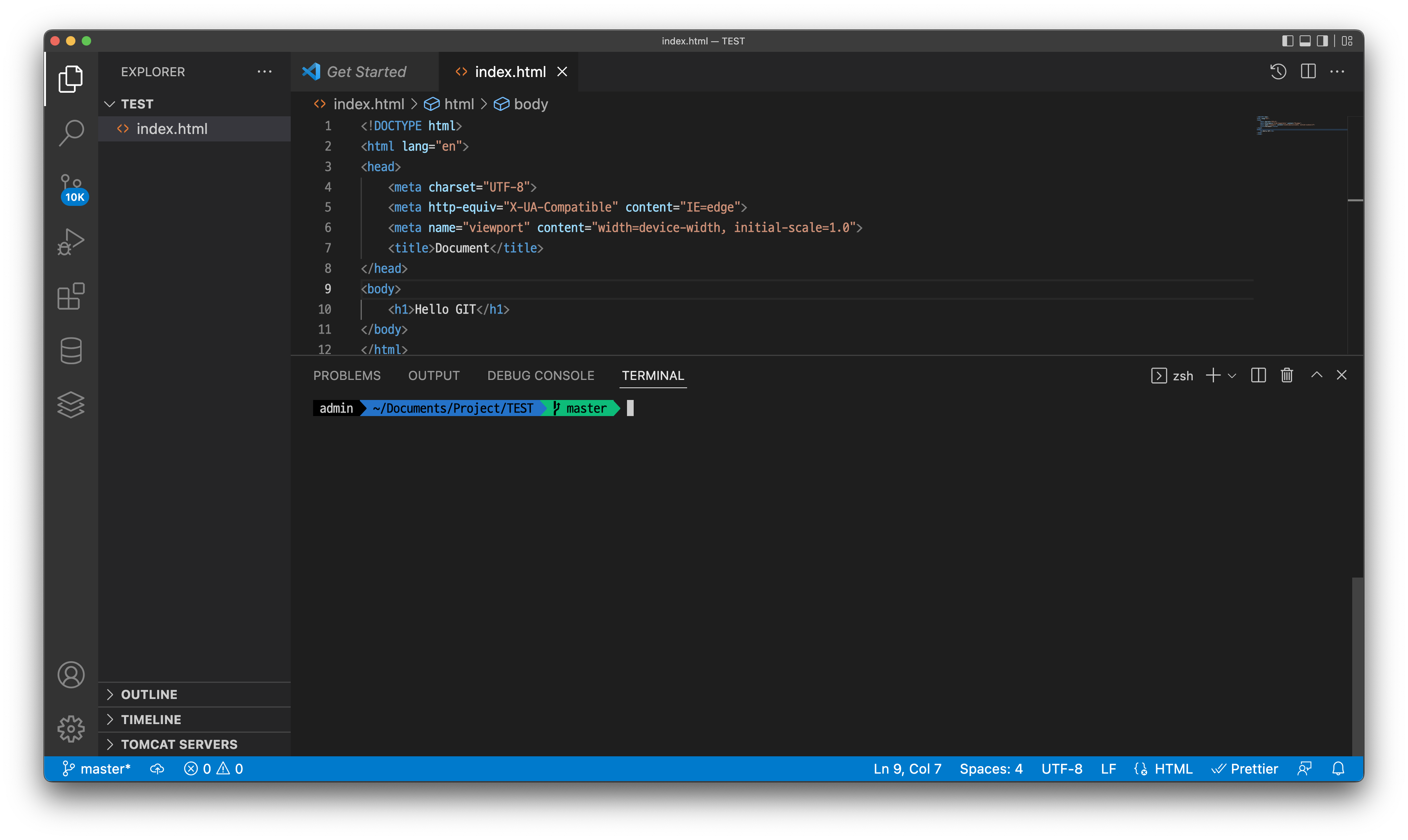1408x840 pixels.
Task: Kill terminal with trash icon
Action: point(1286,375)
